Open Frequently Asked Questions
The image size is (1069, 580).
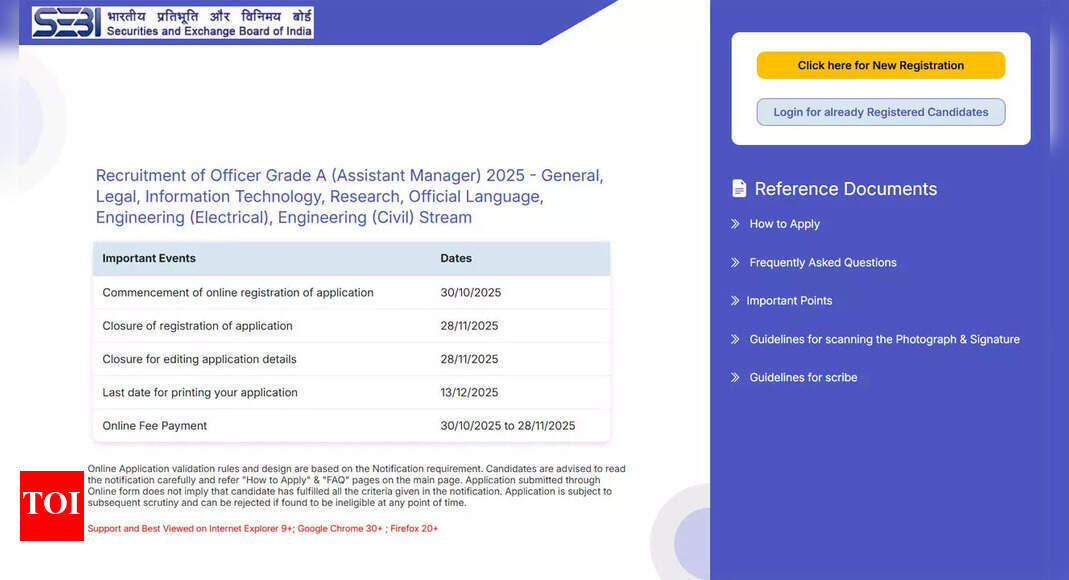coord(822,262)
